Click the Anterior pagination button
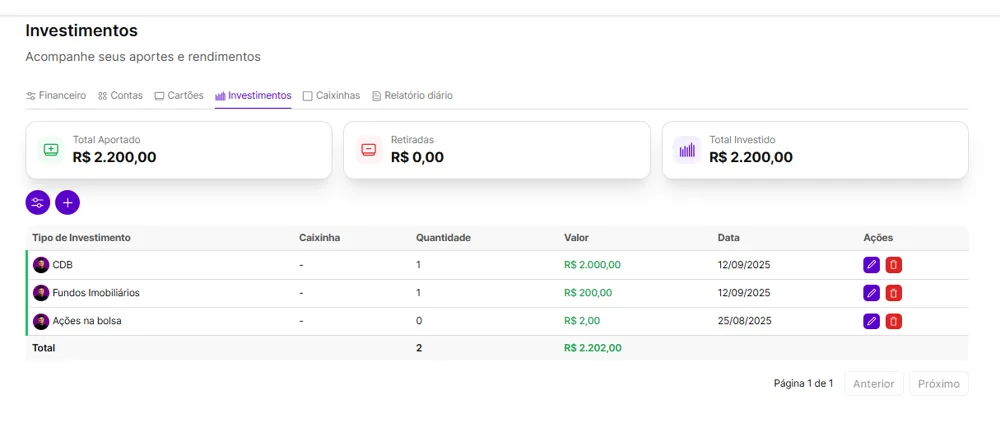1000x432 pixels. point(874,384)
